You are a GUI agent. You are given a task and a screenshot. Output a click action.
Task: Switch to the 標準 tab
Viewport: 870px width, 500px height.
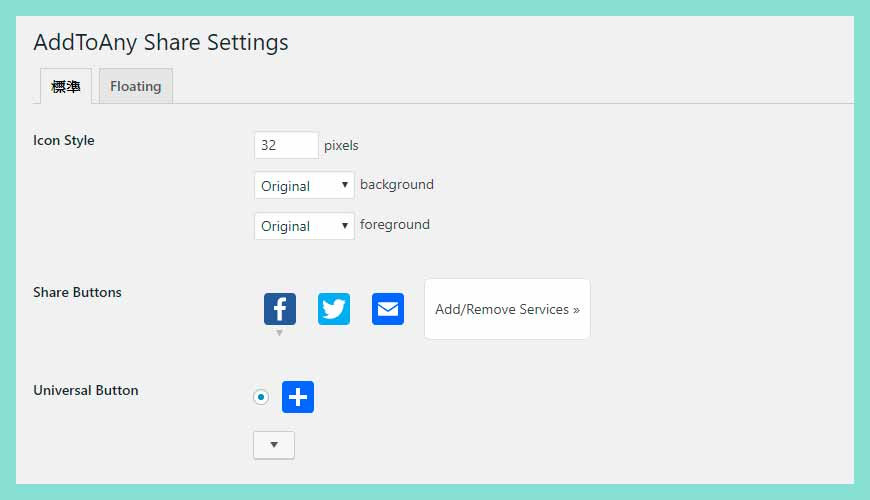[x=66, y=86]
